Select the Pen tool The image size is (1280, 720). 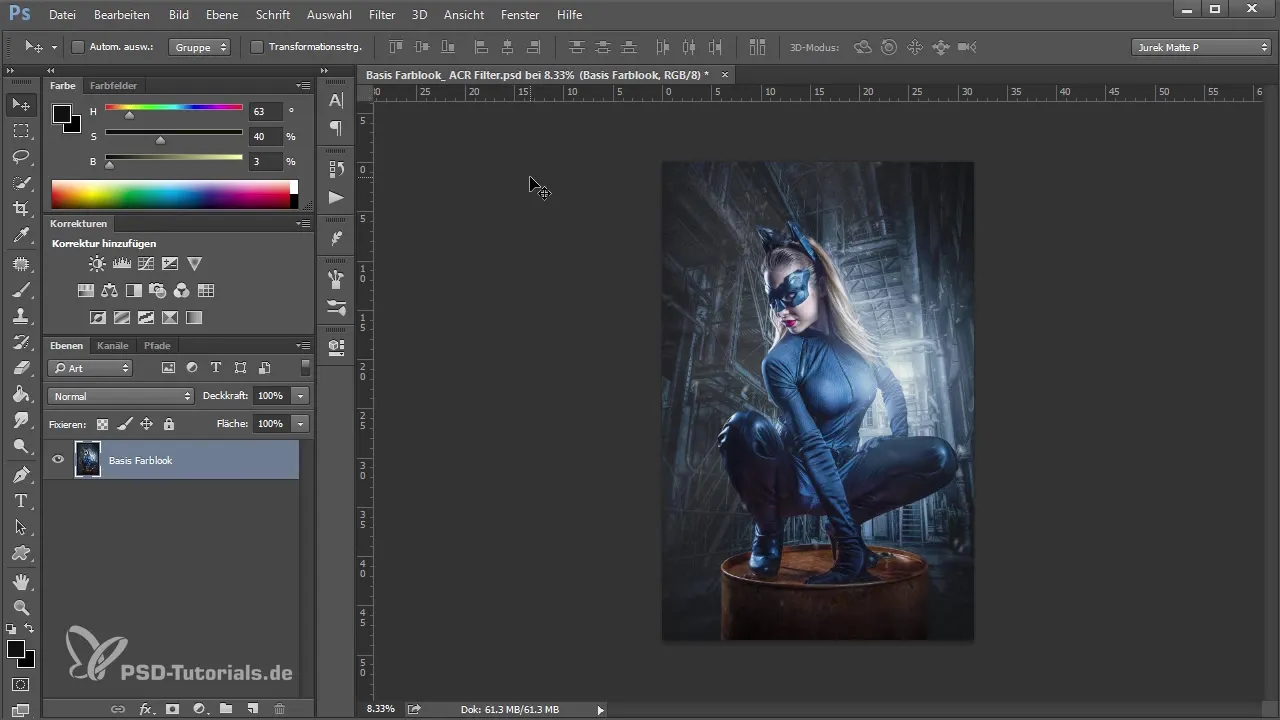pyautogui.click(x=21, y=474)
